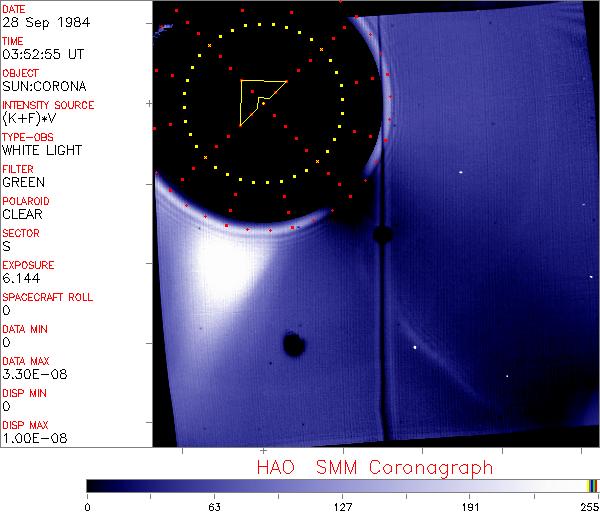This screenshot has width=600, height=512.
Task: Click the 63 tick label under the colorbar
Action: tap(214, 505)
